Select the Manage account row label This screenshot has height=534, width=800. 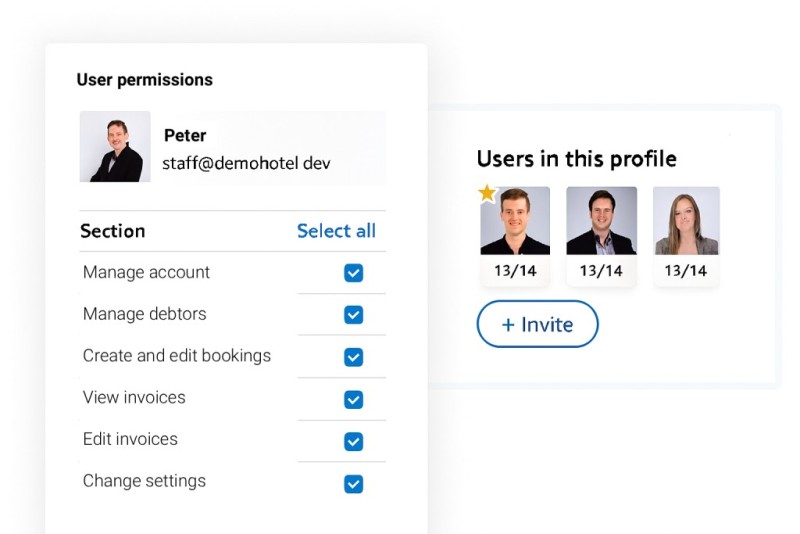146,272
